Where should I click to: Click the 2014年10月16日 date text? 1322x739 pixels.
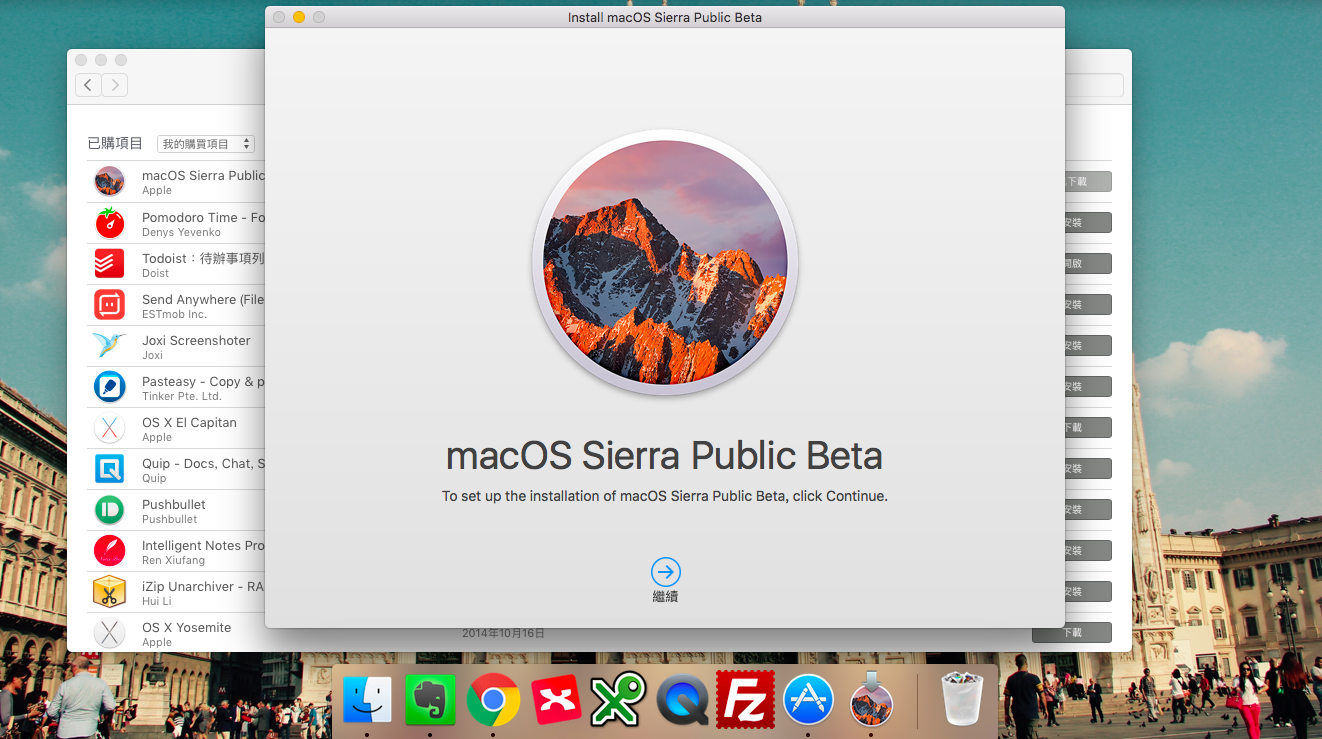(x=503, y=634)
